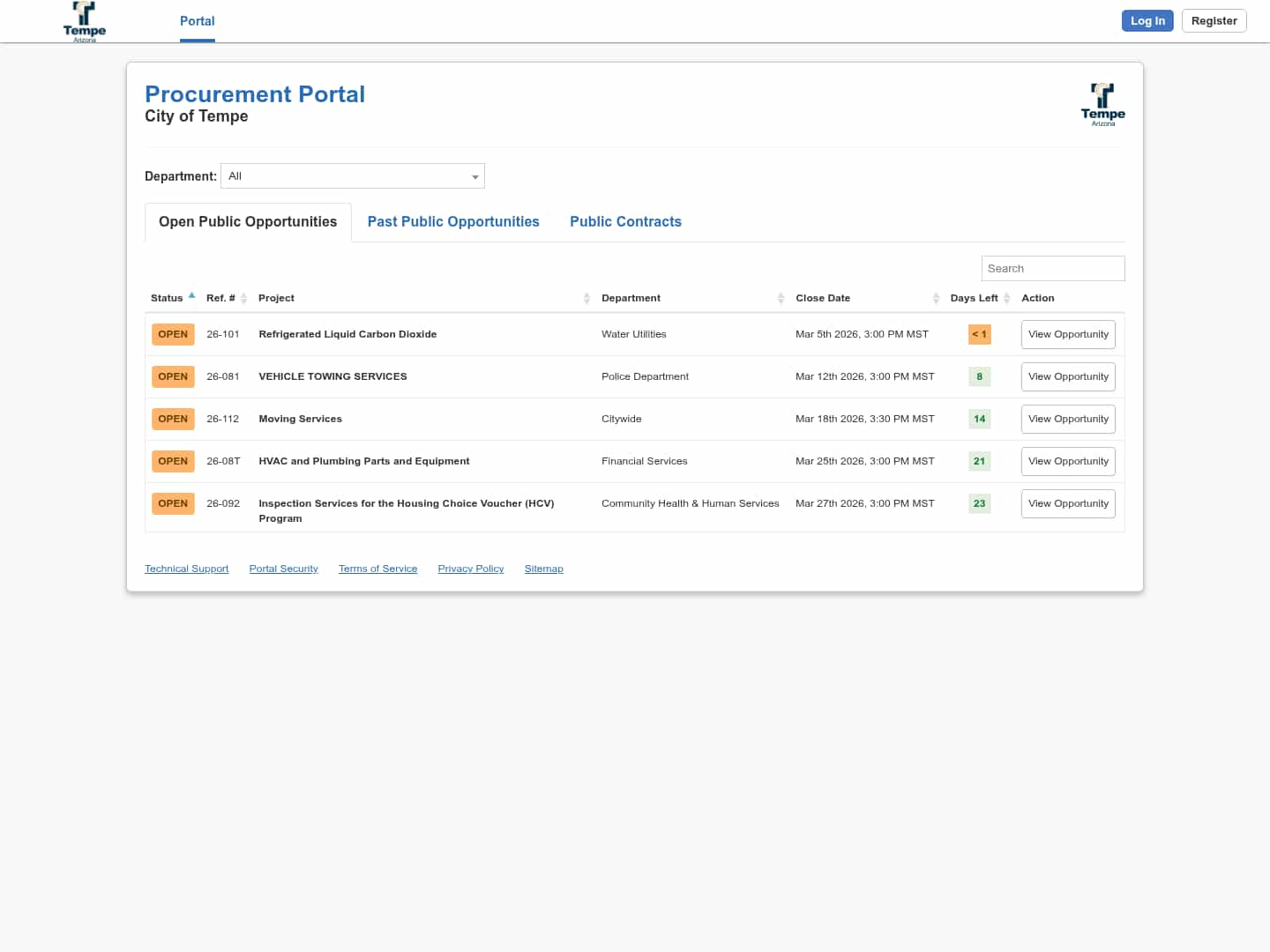Focus the Search input field
Viewport: 1270px width, 952px height.
1052,269
